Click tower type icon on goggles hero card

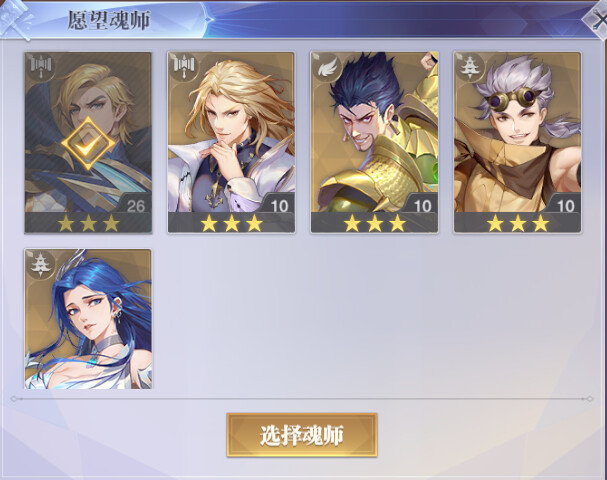470,67
